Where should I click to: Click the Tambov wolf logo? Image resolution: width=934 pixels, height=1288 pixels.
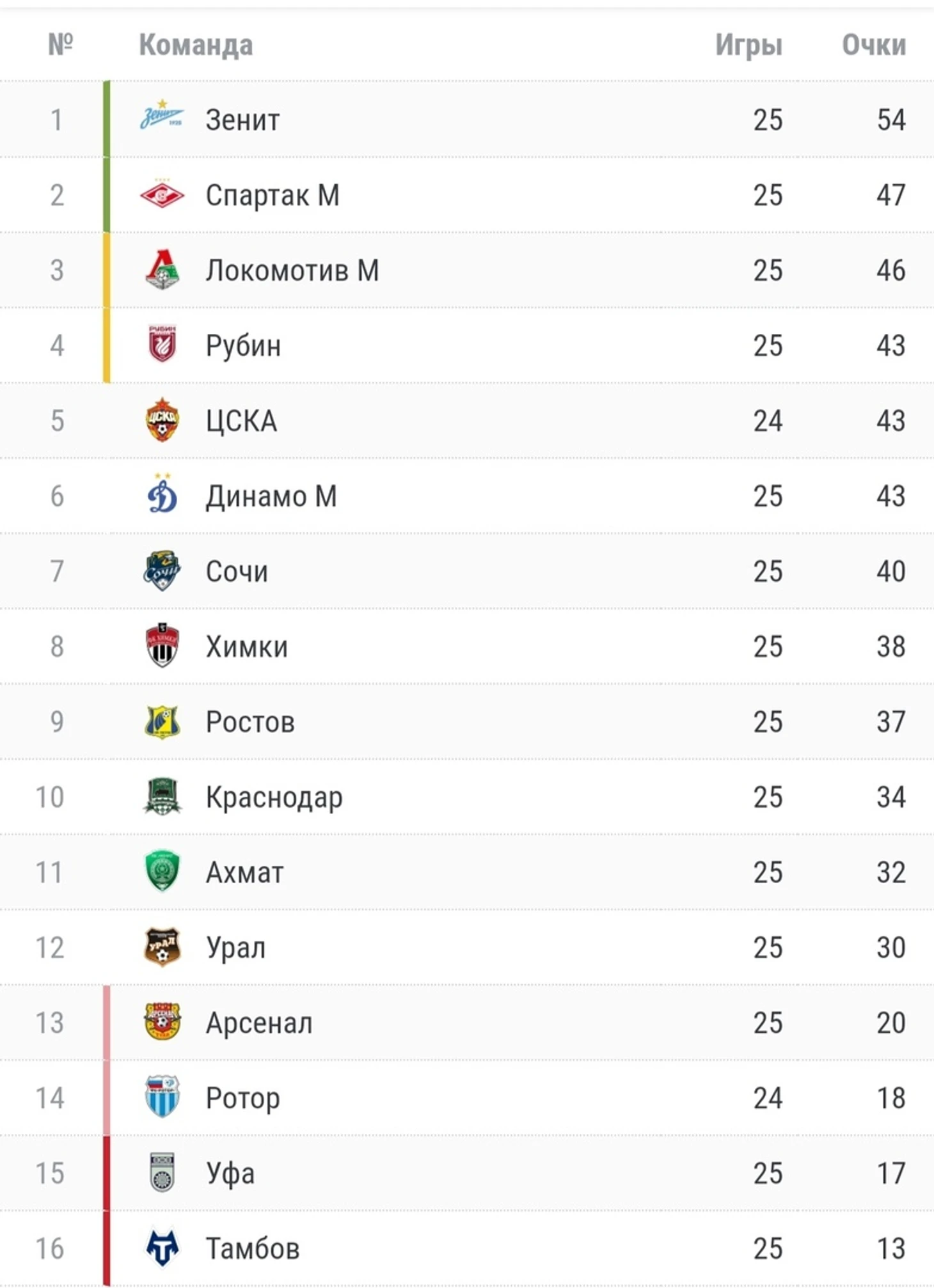162,1248
